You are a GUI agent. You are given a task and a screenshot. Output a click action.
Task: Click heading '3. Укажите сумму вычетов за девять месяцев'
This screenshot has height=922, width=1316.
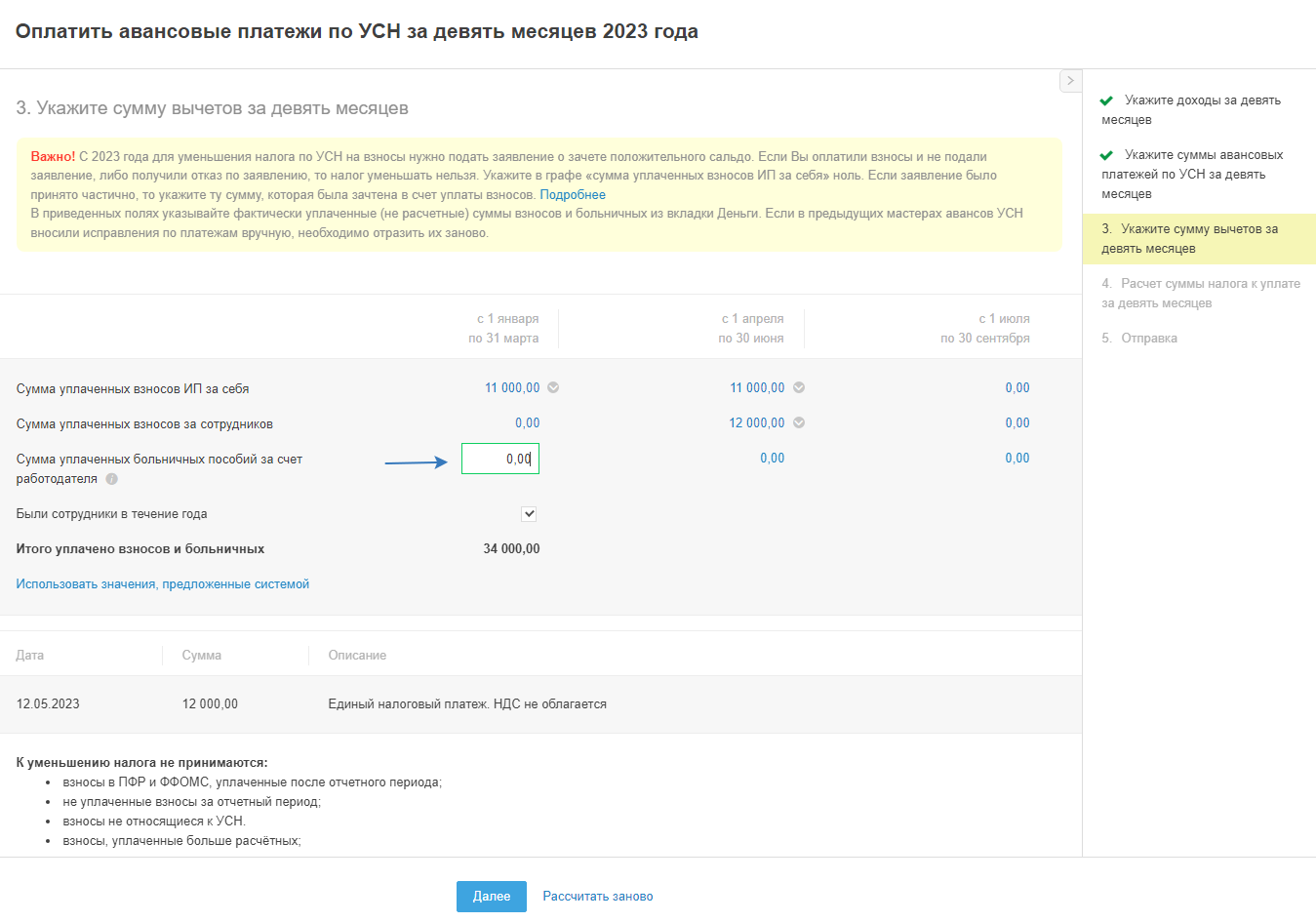pyautogui.click(x=212, y=108)
